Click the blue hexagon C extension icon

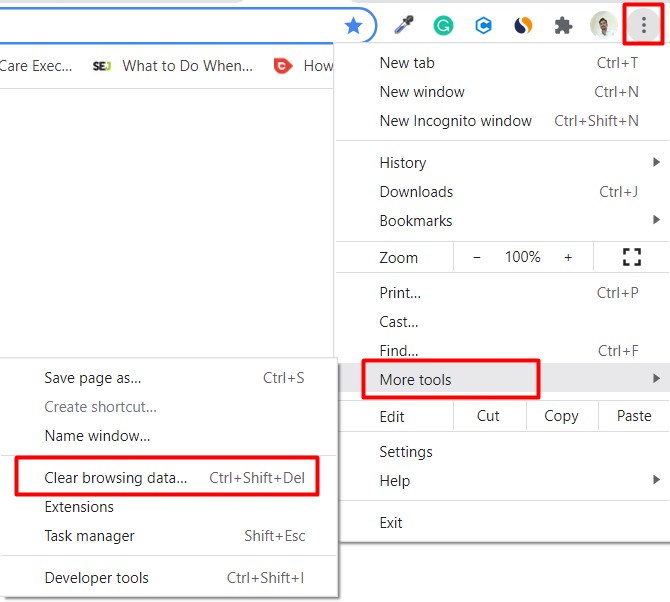pos(483,26)
